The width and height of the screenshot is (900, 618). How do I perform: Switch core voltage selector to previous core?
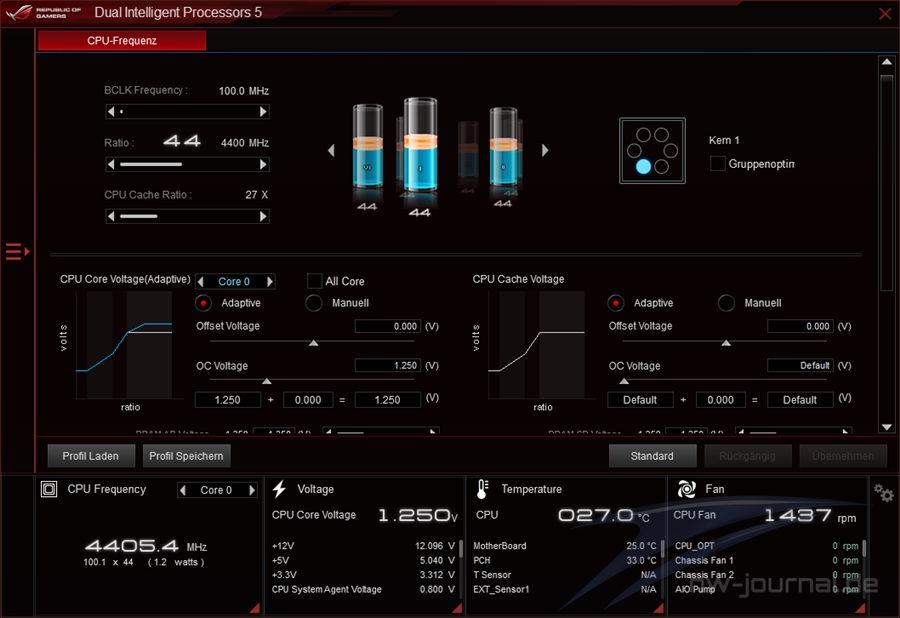pos(200,282)
